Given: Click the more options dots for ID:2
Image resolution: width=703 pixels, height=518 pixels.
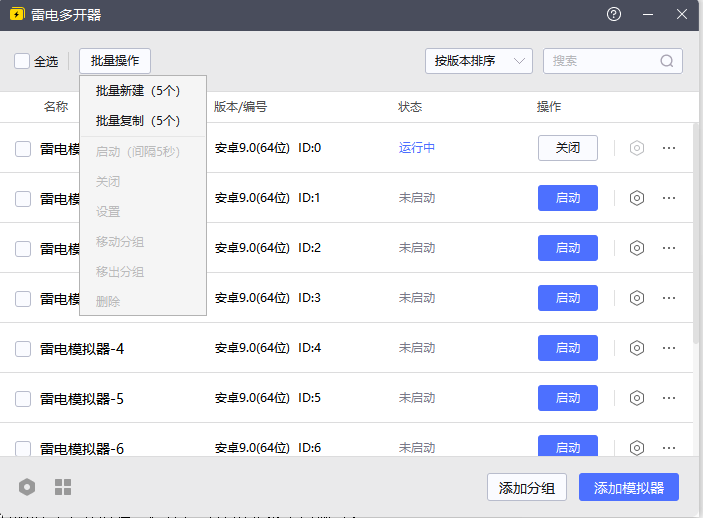Looking at the screenshot, I should [669, 248].
